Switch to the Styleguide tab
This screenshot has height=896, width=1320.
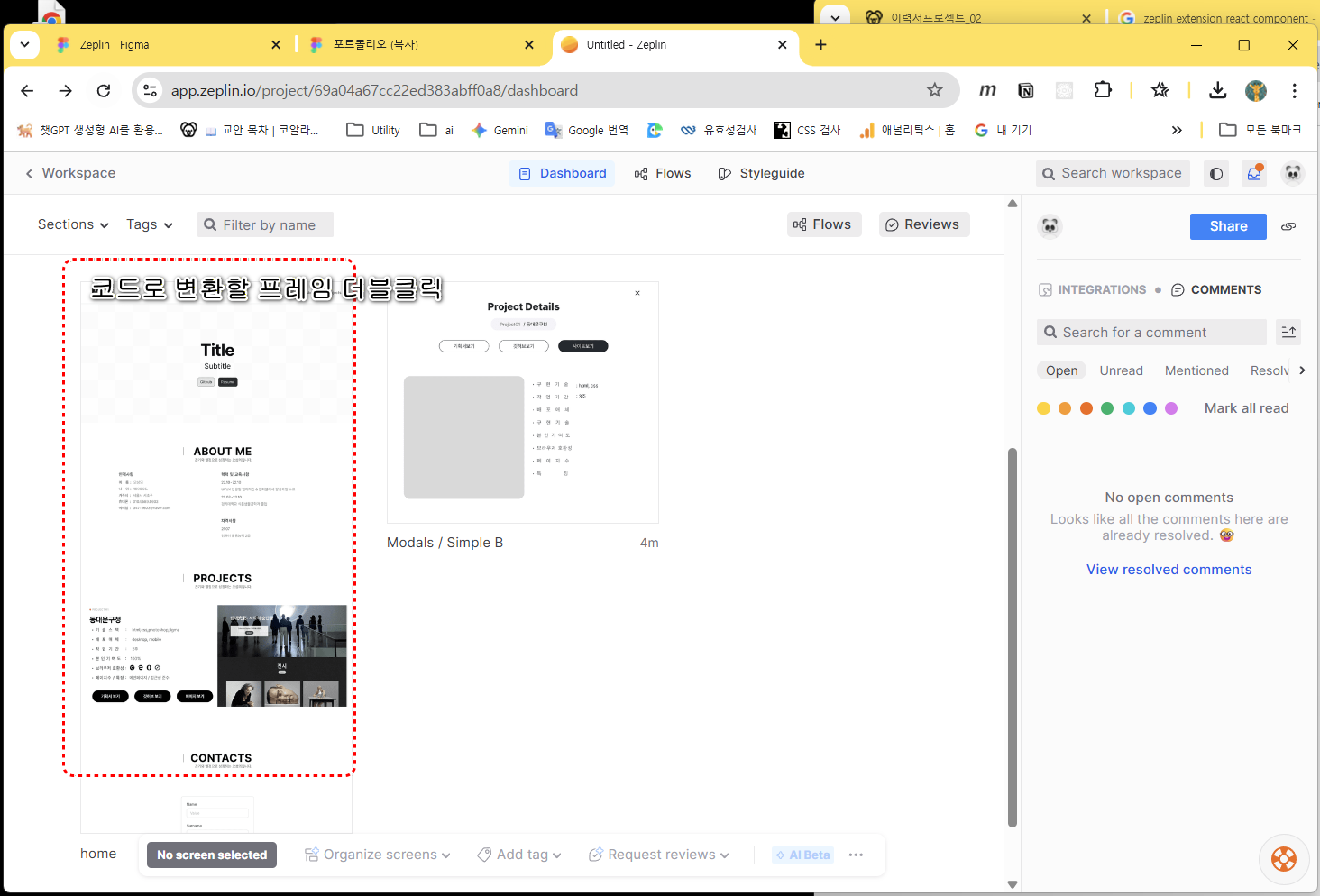pyautogui.click(x=762, y=173)
